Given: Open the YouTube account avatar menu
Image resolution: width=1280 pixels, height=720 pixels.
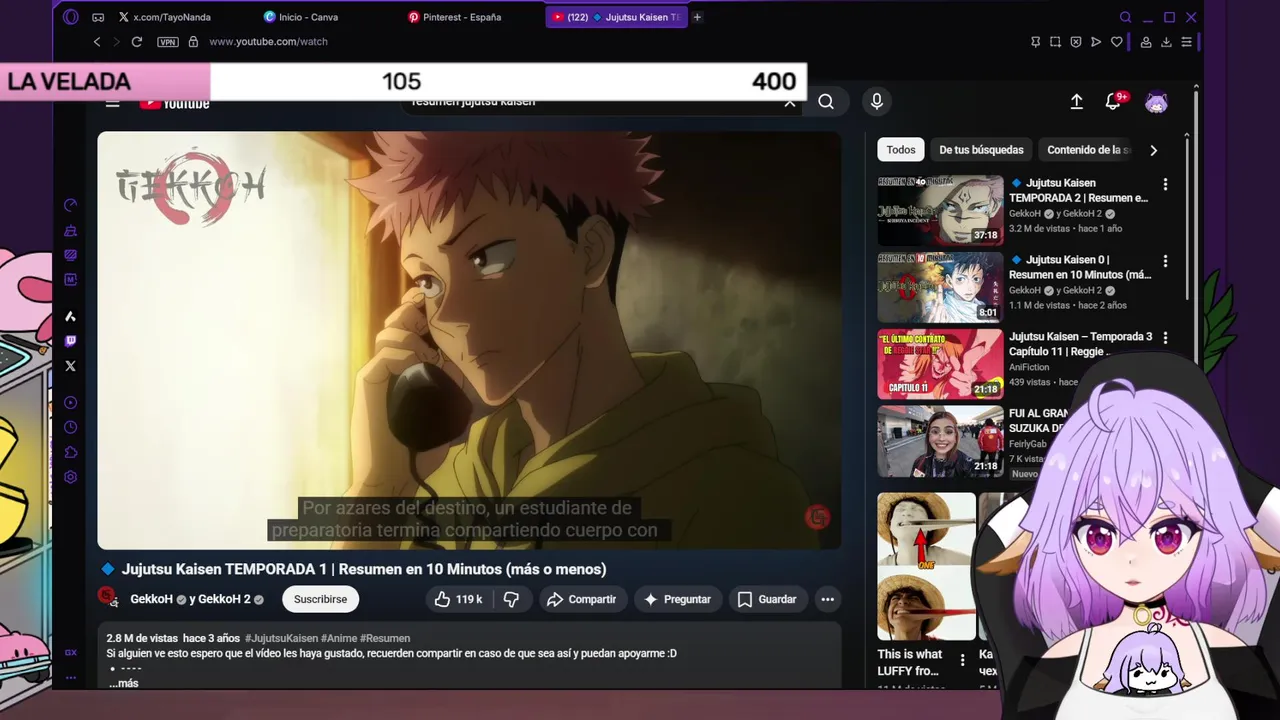Looking at the screenshot, I should [x=1156, y=102].
